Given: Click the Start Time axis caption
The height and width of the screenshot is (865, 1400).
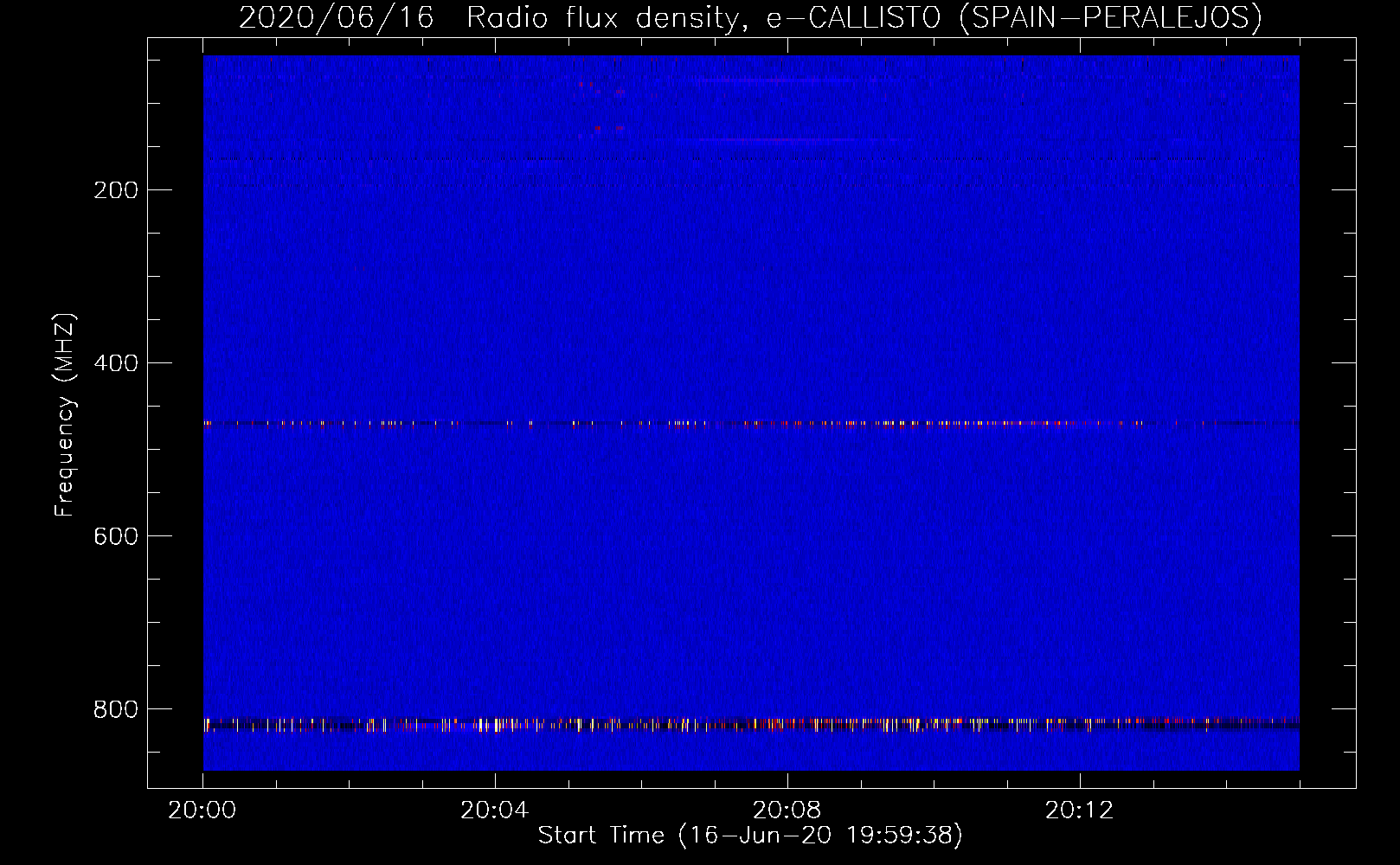Looking at the screenshot, I should point(750,836).
